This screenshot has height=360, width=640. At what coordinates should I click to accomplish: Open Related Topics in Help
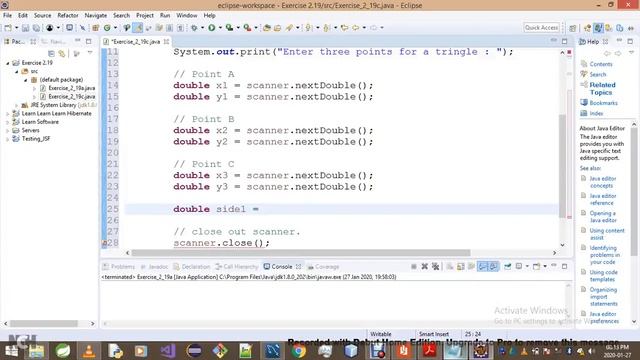point(602,89)
